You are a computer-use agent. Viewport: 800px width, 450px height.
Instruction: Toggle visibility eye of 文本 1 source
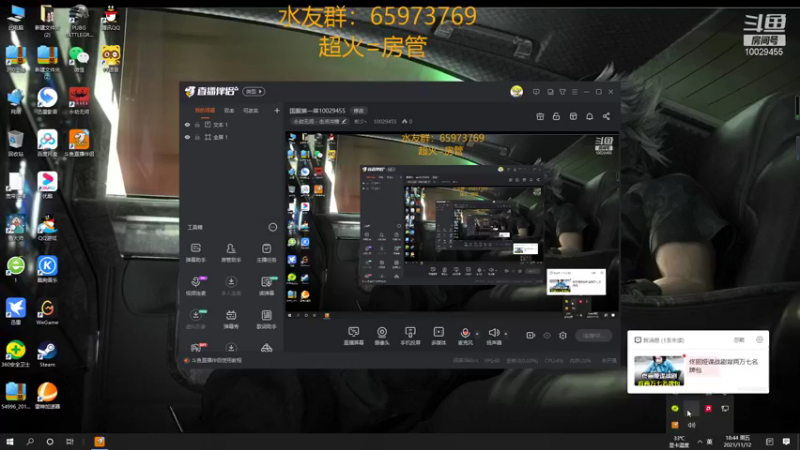187,124
